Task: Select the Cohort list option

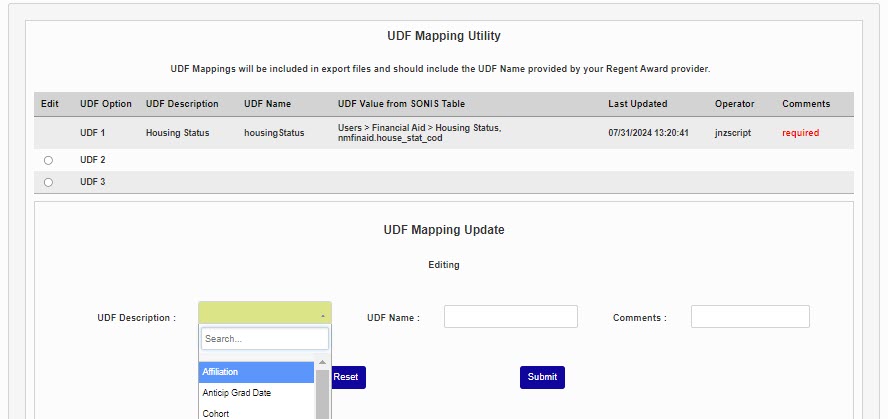Action: 257,413
